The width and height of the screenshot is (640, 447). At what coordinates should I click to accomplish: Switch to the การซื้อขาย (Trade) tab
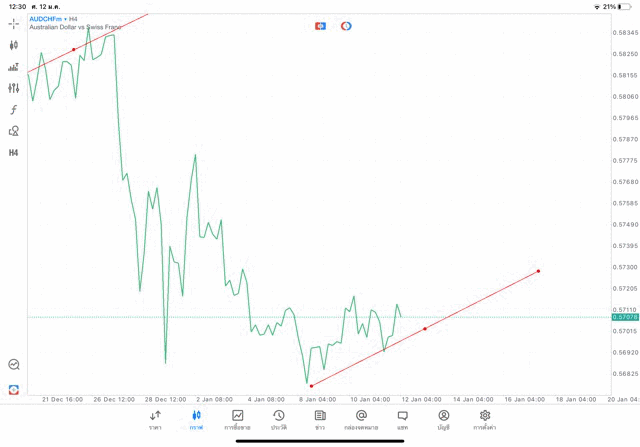tap(237, 420)
